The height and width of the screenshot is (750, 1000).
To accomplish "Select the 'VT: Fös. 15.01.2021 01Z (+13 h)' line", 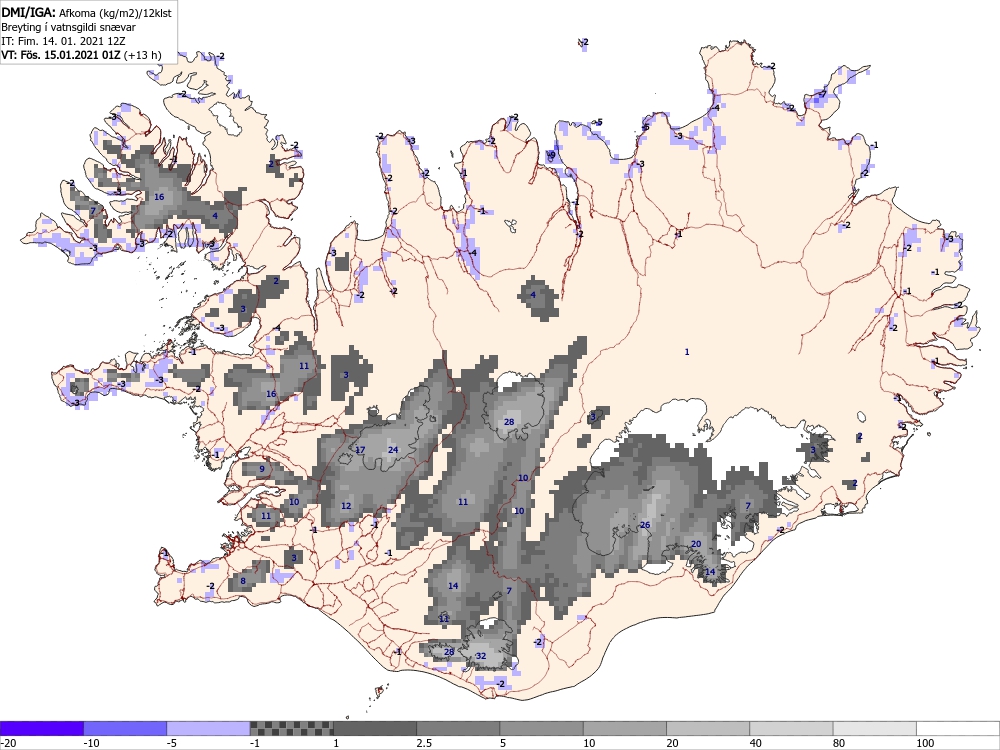I will point(81,55).
